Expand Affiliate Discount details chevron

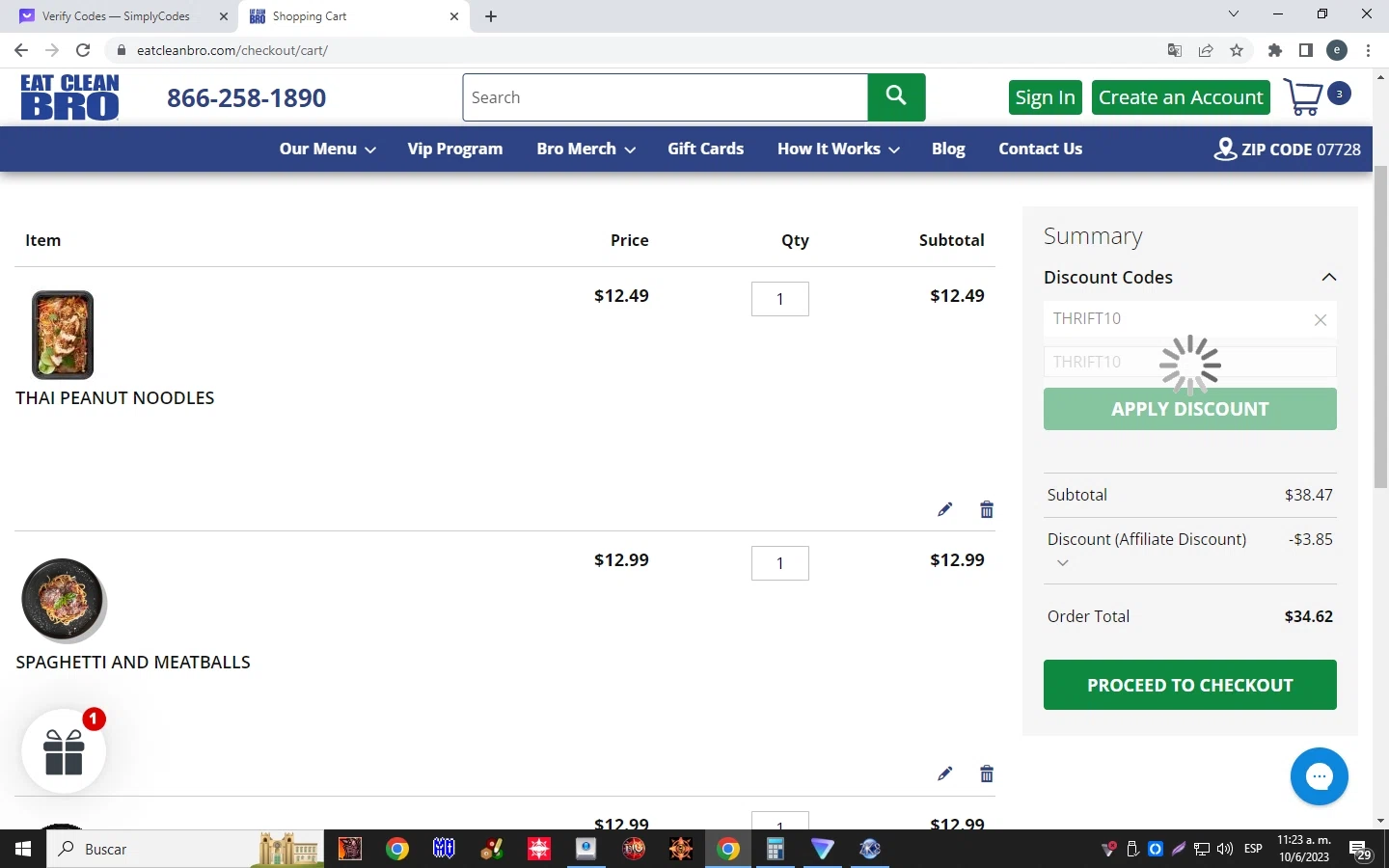(x=1062, y=562)
